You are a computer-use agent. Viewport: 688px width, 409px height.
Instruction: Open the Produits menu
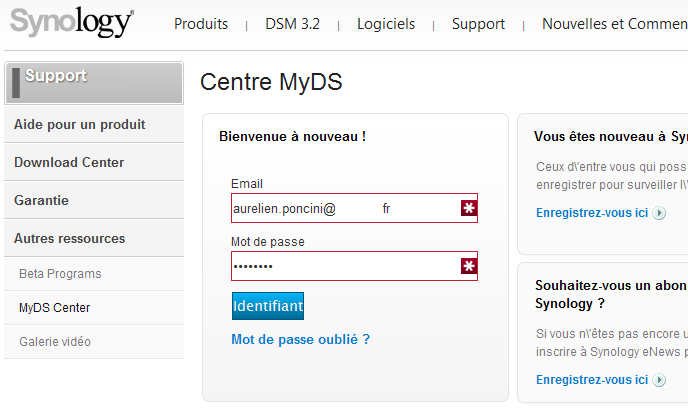201,24
